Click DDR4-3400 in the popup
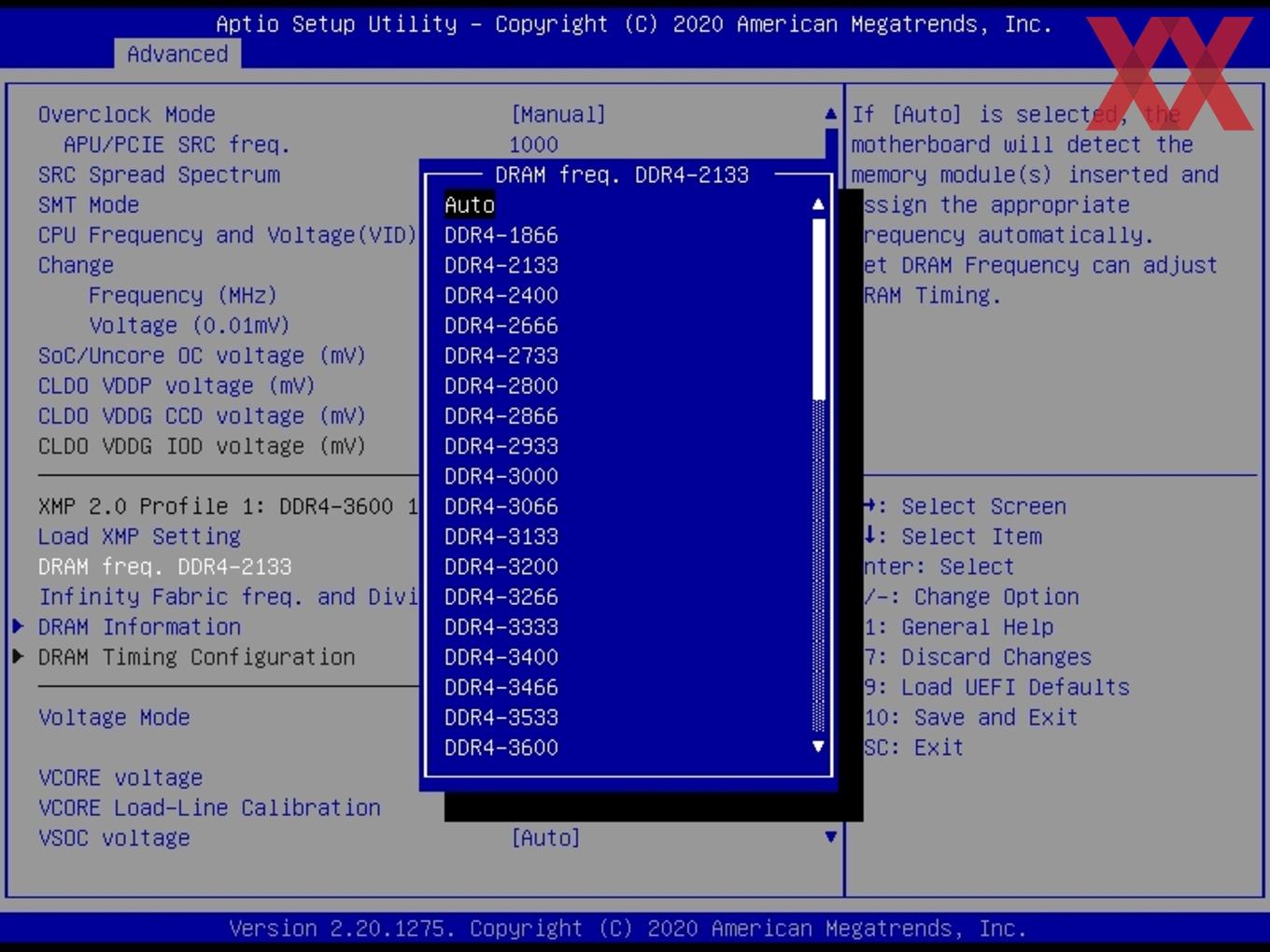1270x952 pixels. click(x=501, y=657)
